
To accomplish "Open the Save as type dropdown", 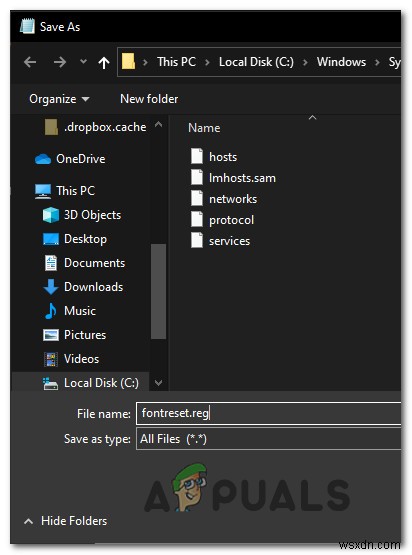I will pos(269,439).
